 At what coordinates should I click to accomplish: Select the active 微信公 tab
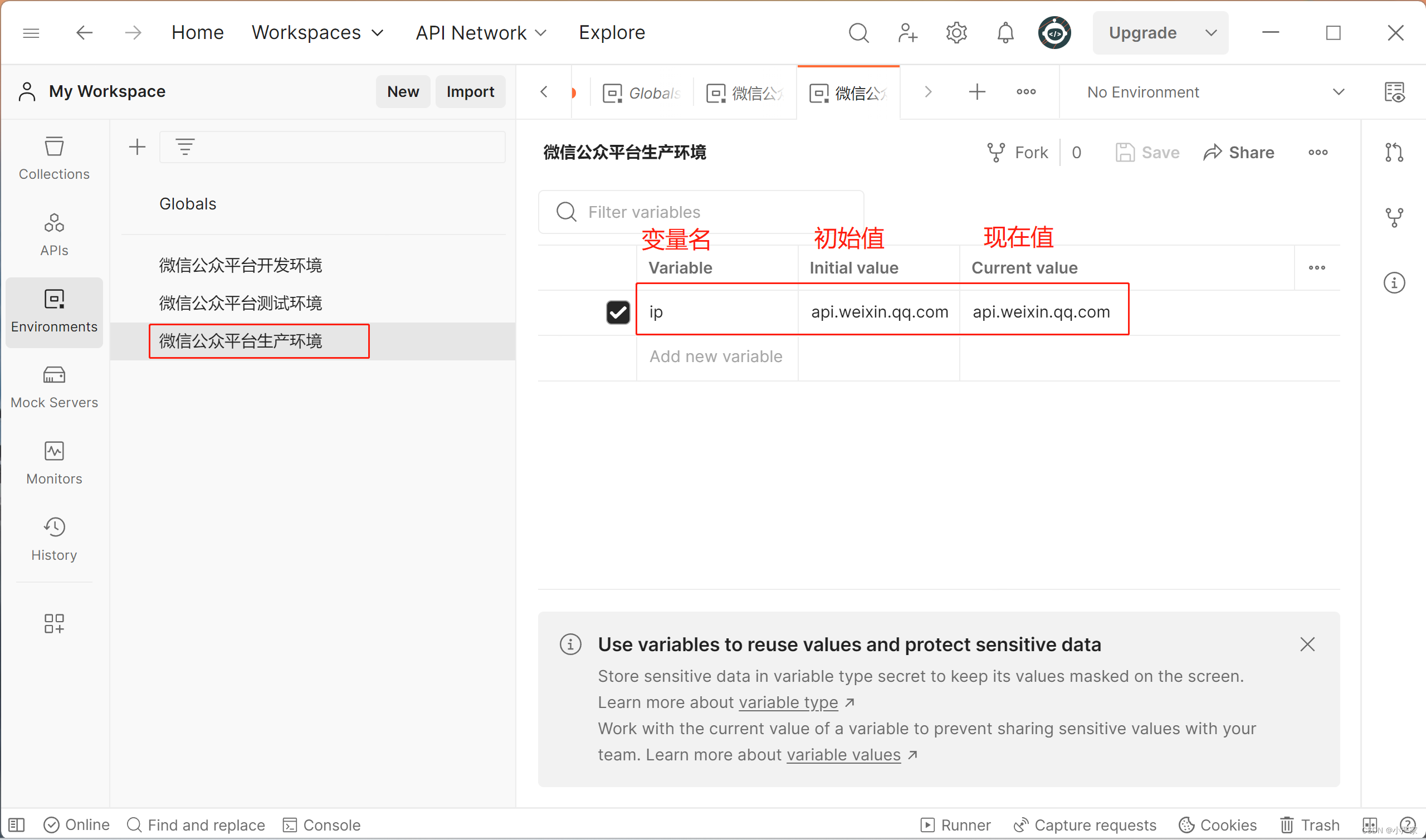[848, 93]
